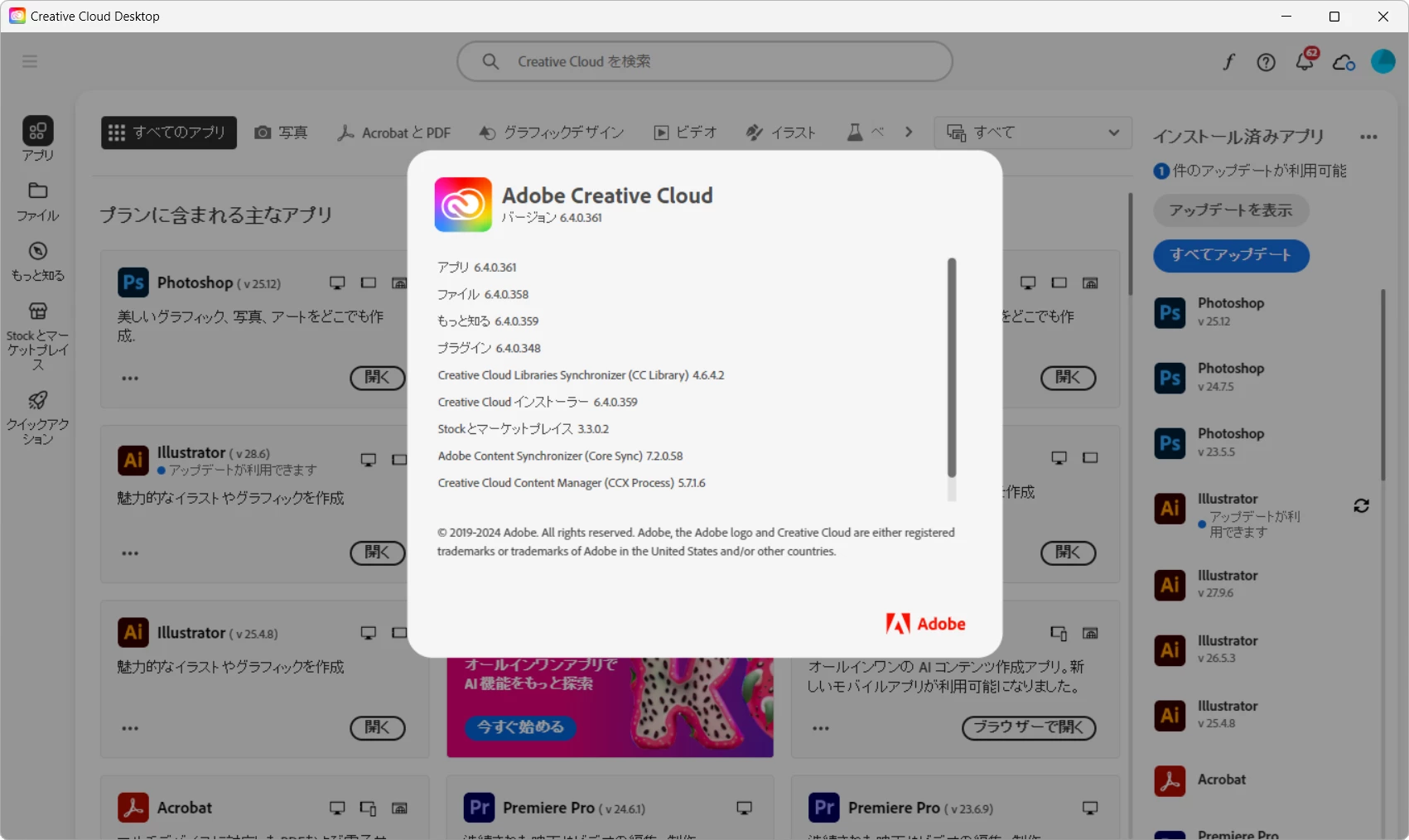Expand more category tabs with right chevron
The width and height of the screenshot is (1409, 840).
coord(909,133)
